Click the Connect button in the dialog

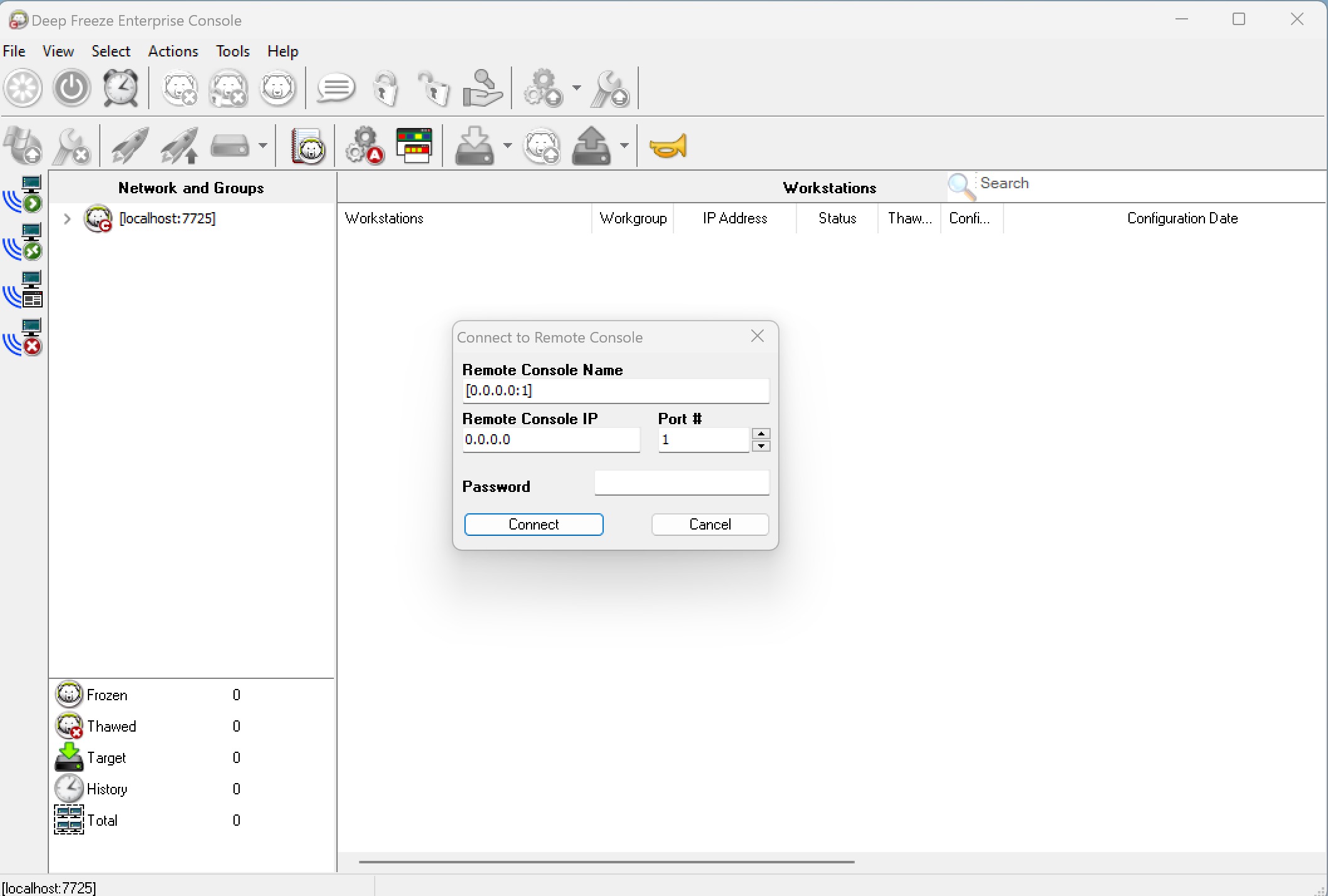(534, 525)
